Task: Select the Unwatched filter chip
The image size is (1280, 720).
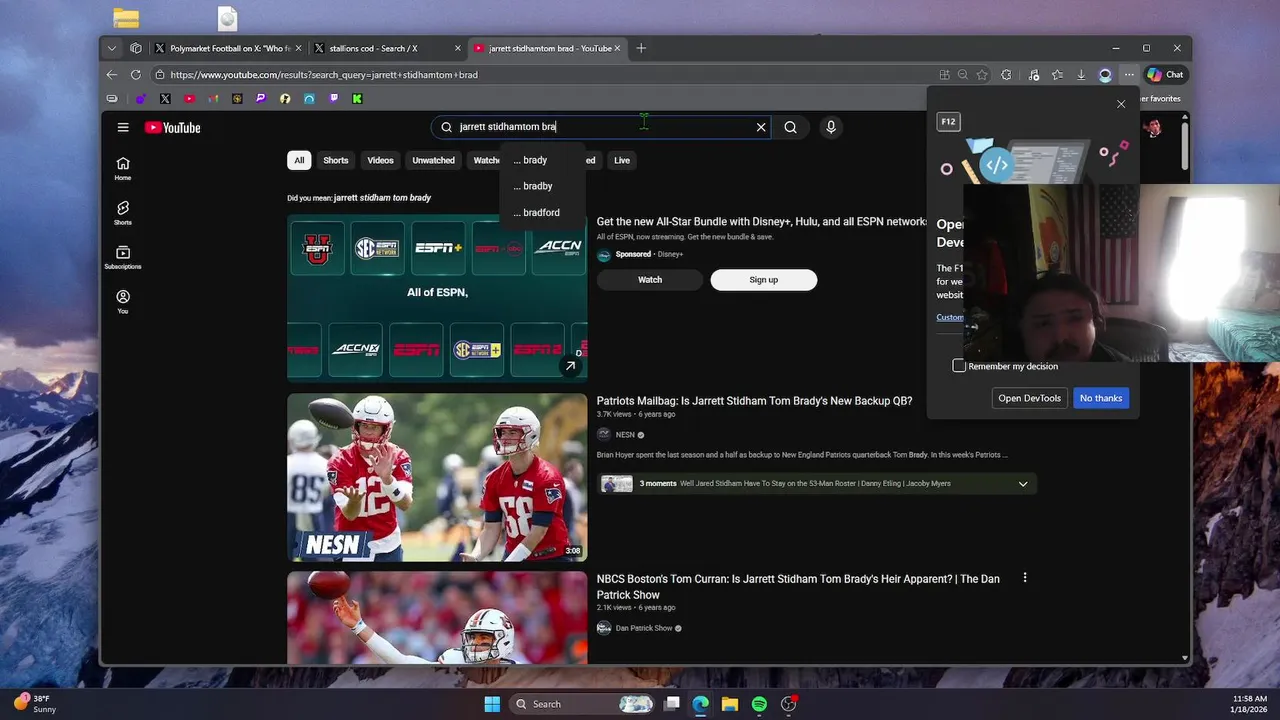Action: click(433, 160)
